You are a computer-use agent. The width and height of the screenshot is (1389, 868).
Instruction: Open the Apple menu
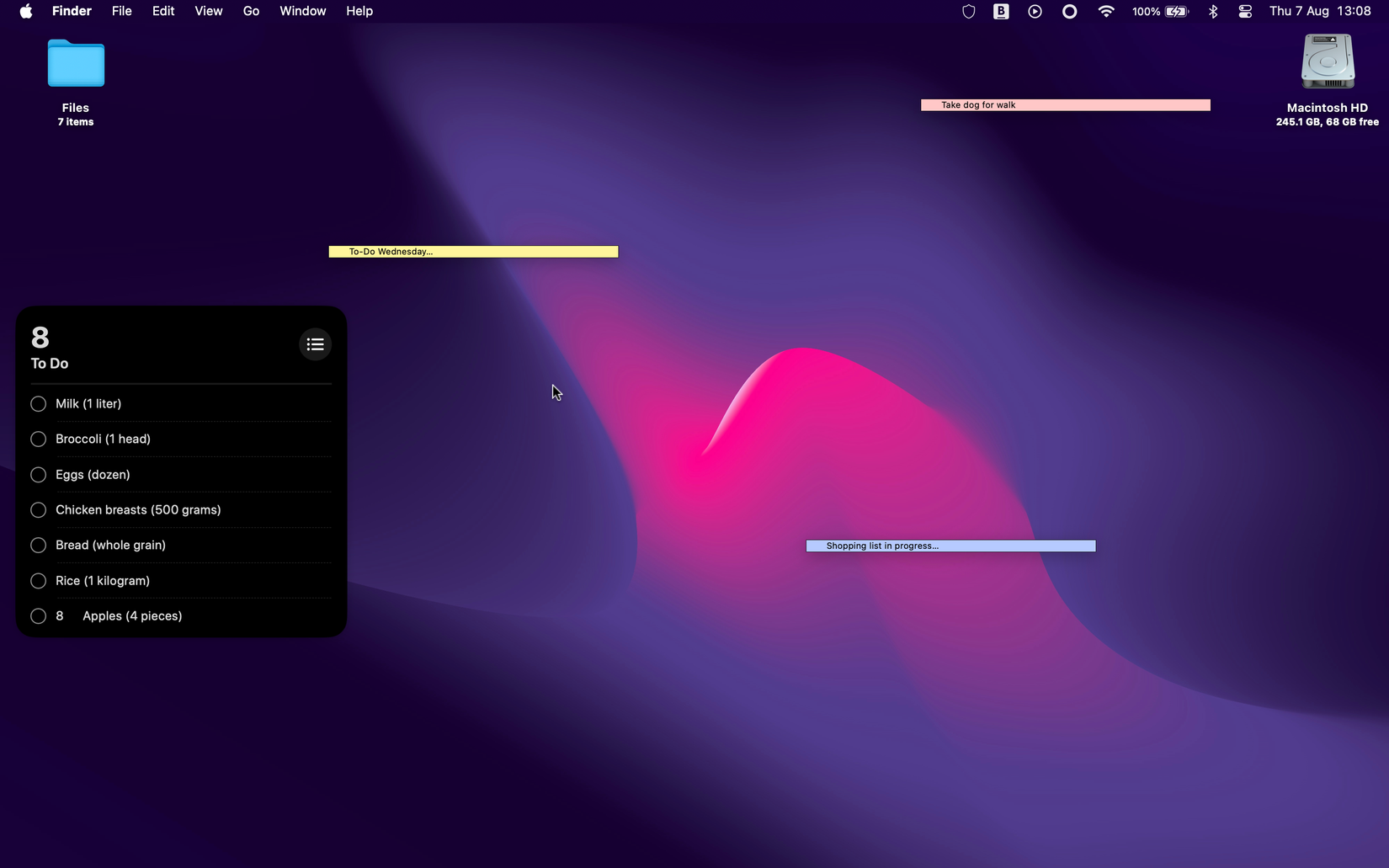click(x=25, y=11)
